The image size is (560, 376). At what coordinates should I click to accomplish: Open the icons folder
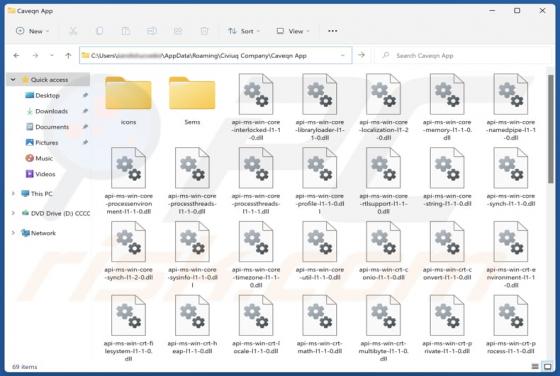(128, 100)
